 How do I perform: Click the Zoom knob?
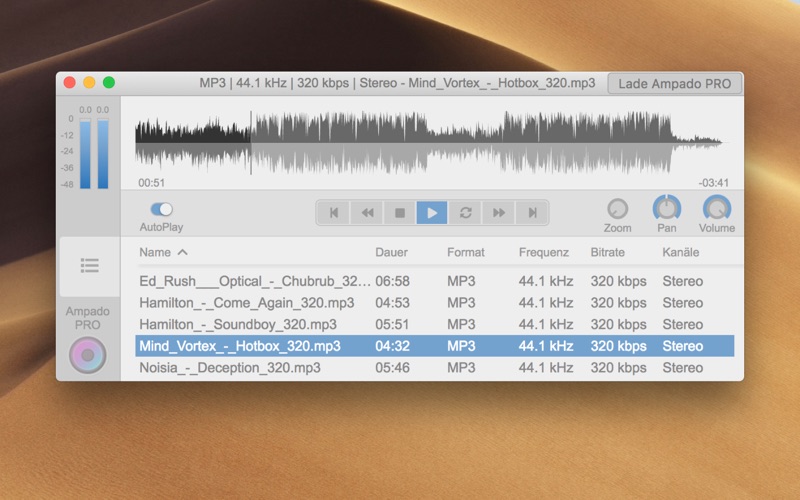tap(618, 209)
